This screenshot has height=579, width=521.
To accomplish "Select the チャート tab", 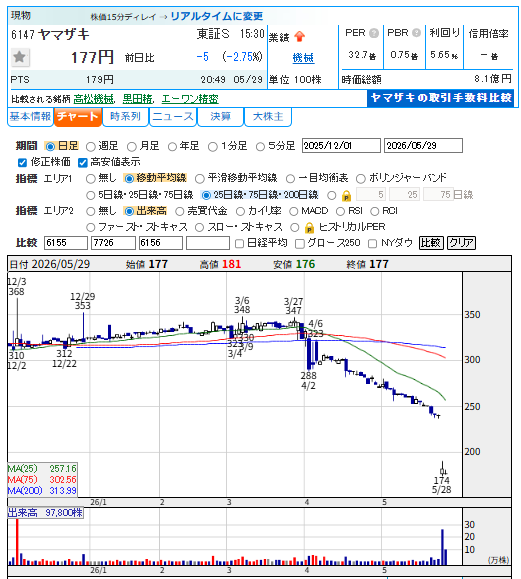I will (x=78, y=117).
